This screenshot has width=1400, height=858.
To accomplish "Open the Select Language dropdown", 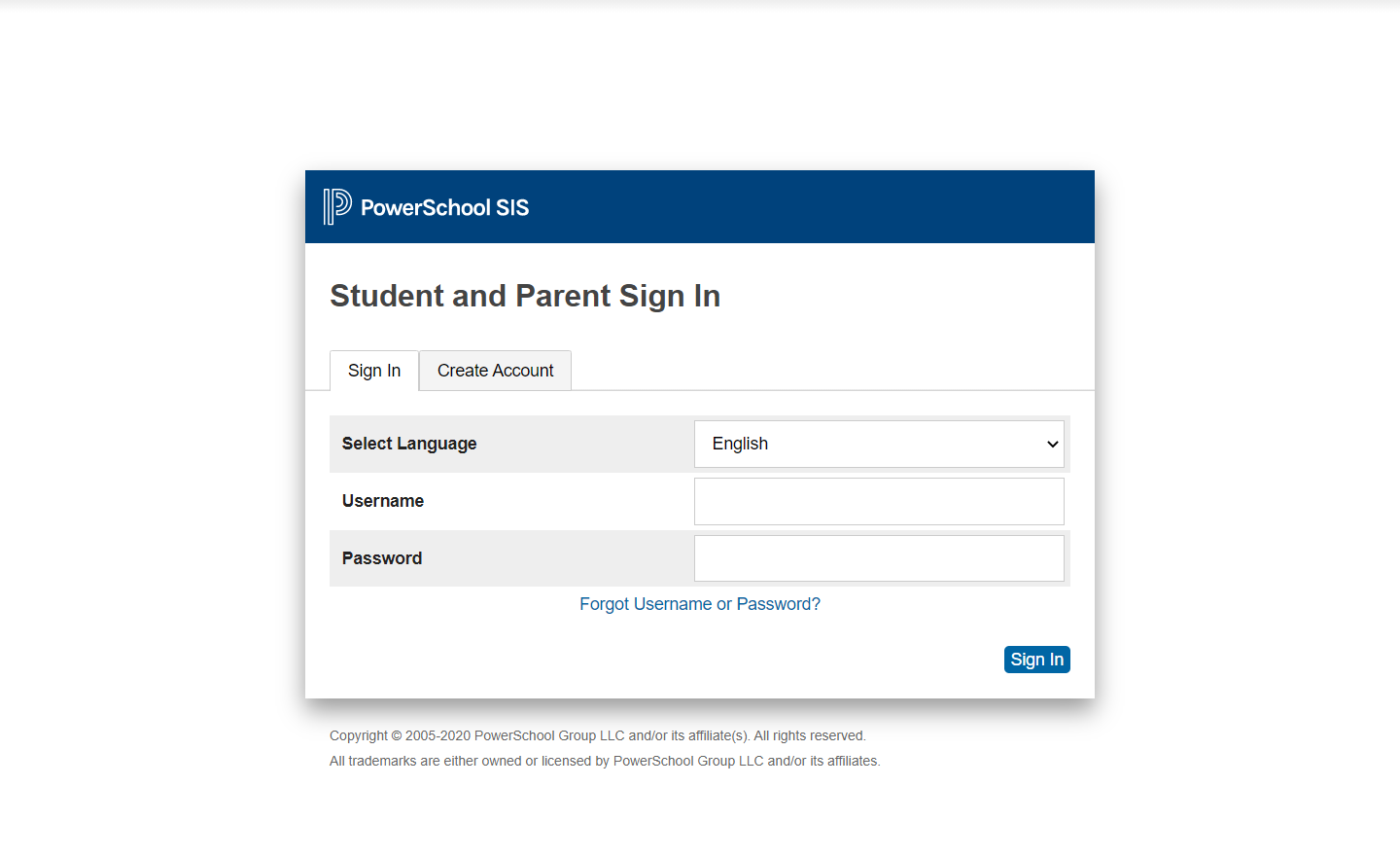I will tap(878, 444).
